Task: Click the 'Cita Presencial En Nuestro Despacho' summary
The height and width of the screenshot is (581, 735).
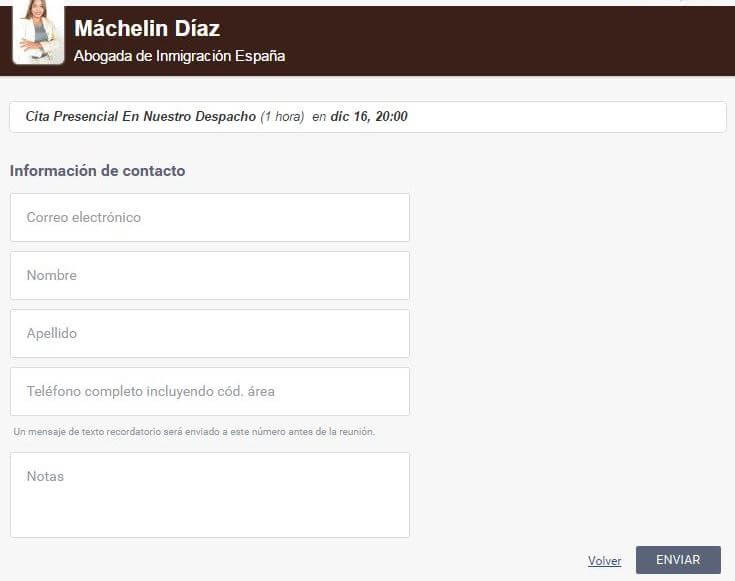Action: coord(141,116)
